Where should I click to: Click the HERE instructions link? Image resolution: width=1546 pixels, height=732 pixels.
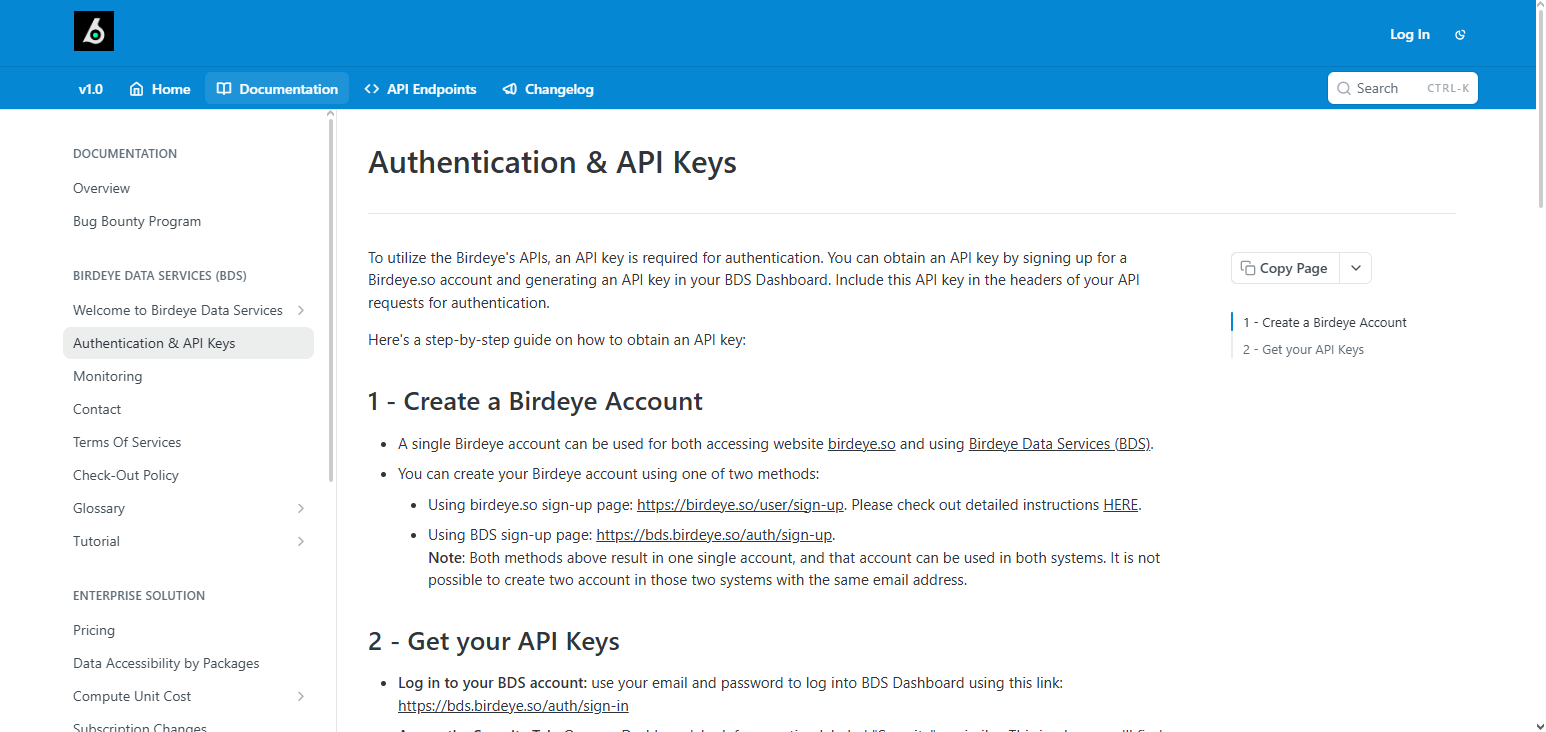coord(1120,504)
